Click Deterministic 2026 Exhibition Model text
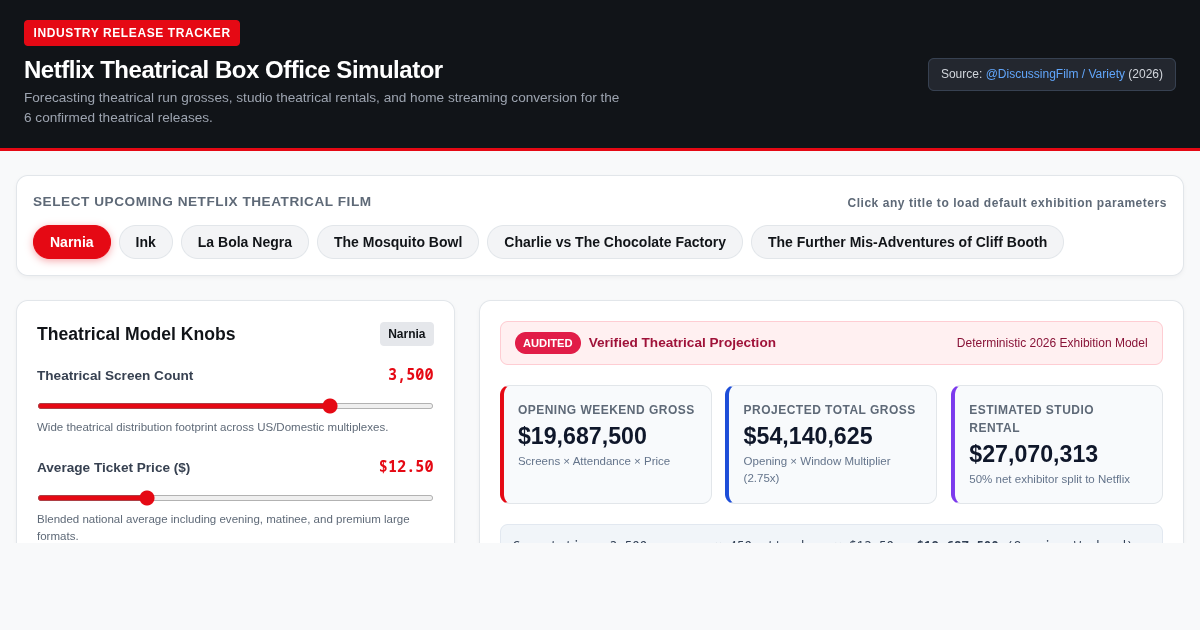Screen dimensions: 1200x630 pyautogui.click(x=1052, y=343)
